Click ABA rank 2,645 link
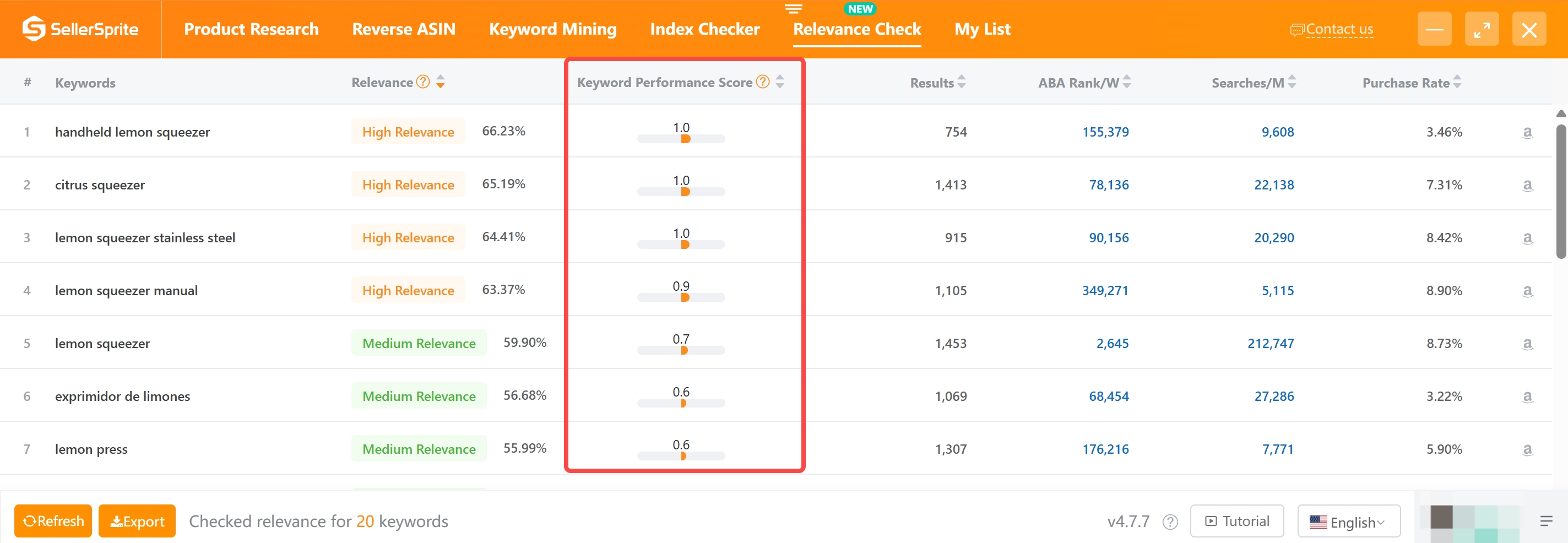The height and width of the screenshot is (543, 1568). click(1112, 344)
